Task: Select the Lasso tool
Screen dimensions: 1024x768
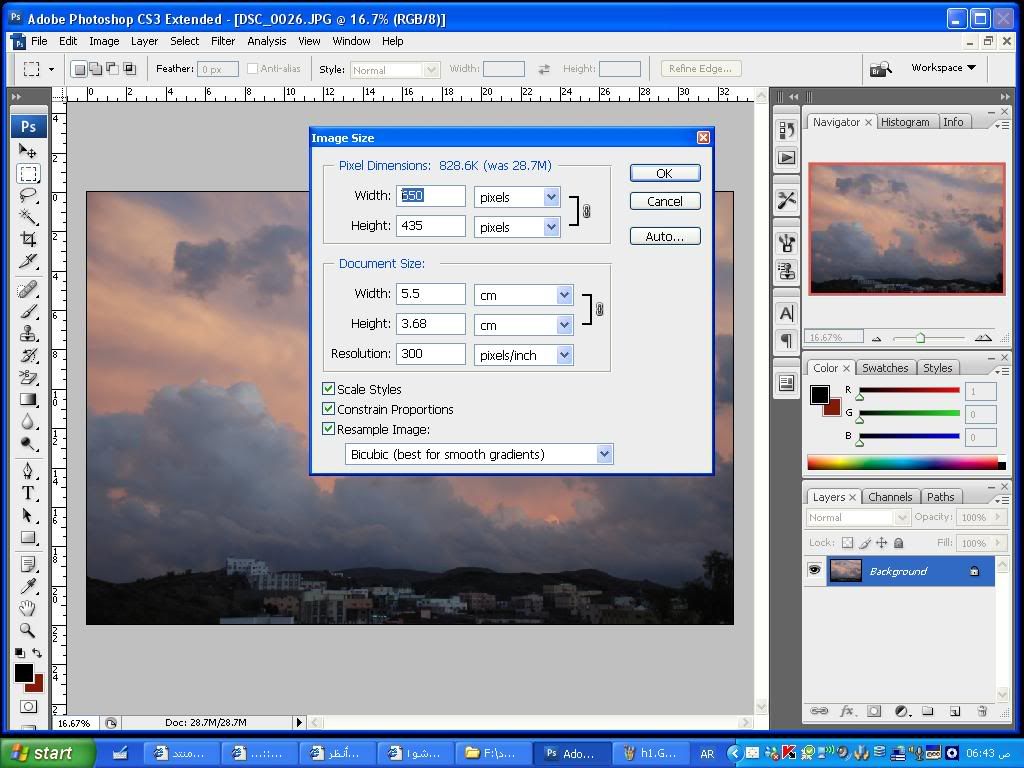Action: pyautogui.click(x=28, y=195)
